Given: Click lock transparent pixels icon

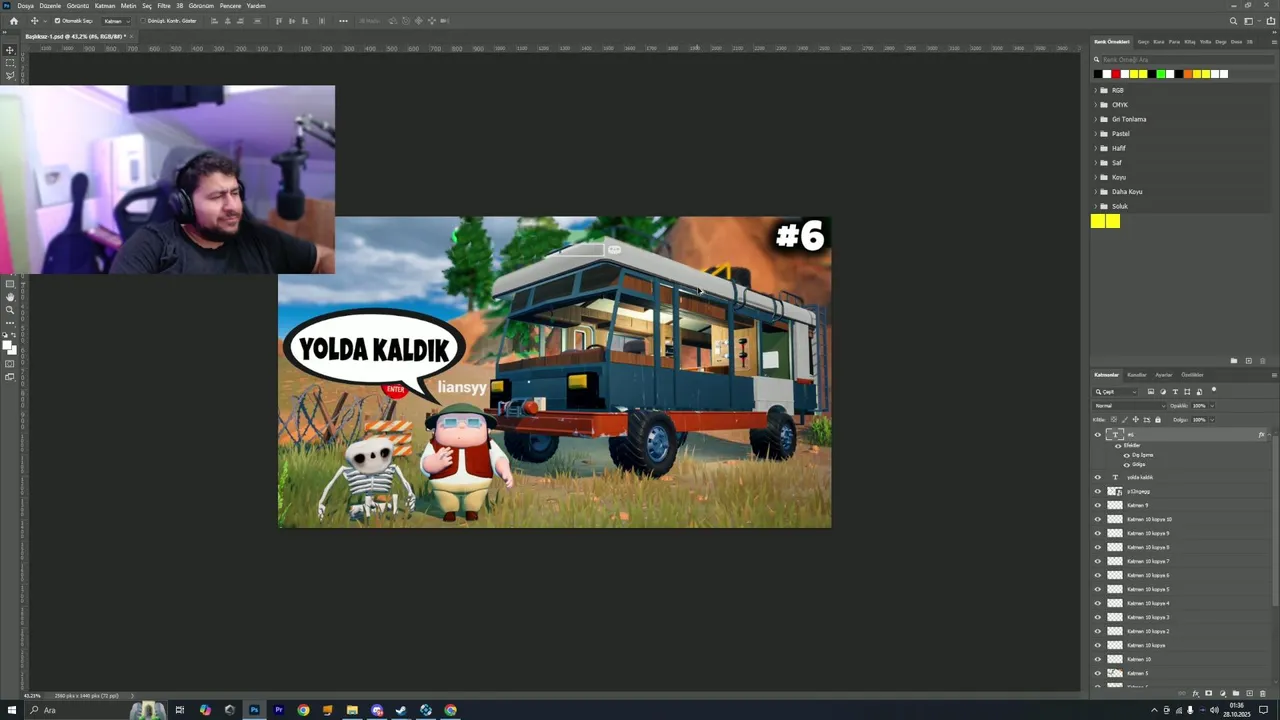Looking at the screenshot, I should (1114, 420).
